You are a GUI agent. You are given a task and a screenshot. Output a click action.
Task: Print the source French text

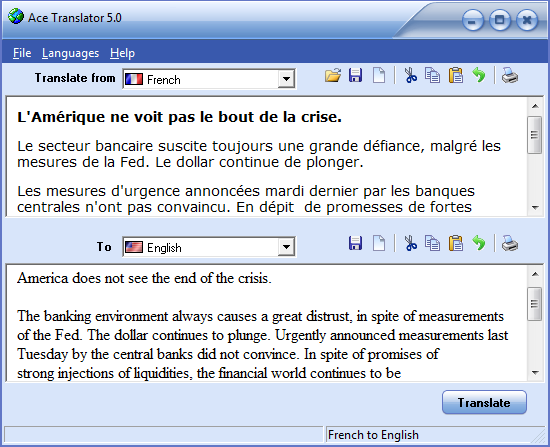(510, 75)
